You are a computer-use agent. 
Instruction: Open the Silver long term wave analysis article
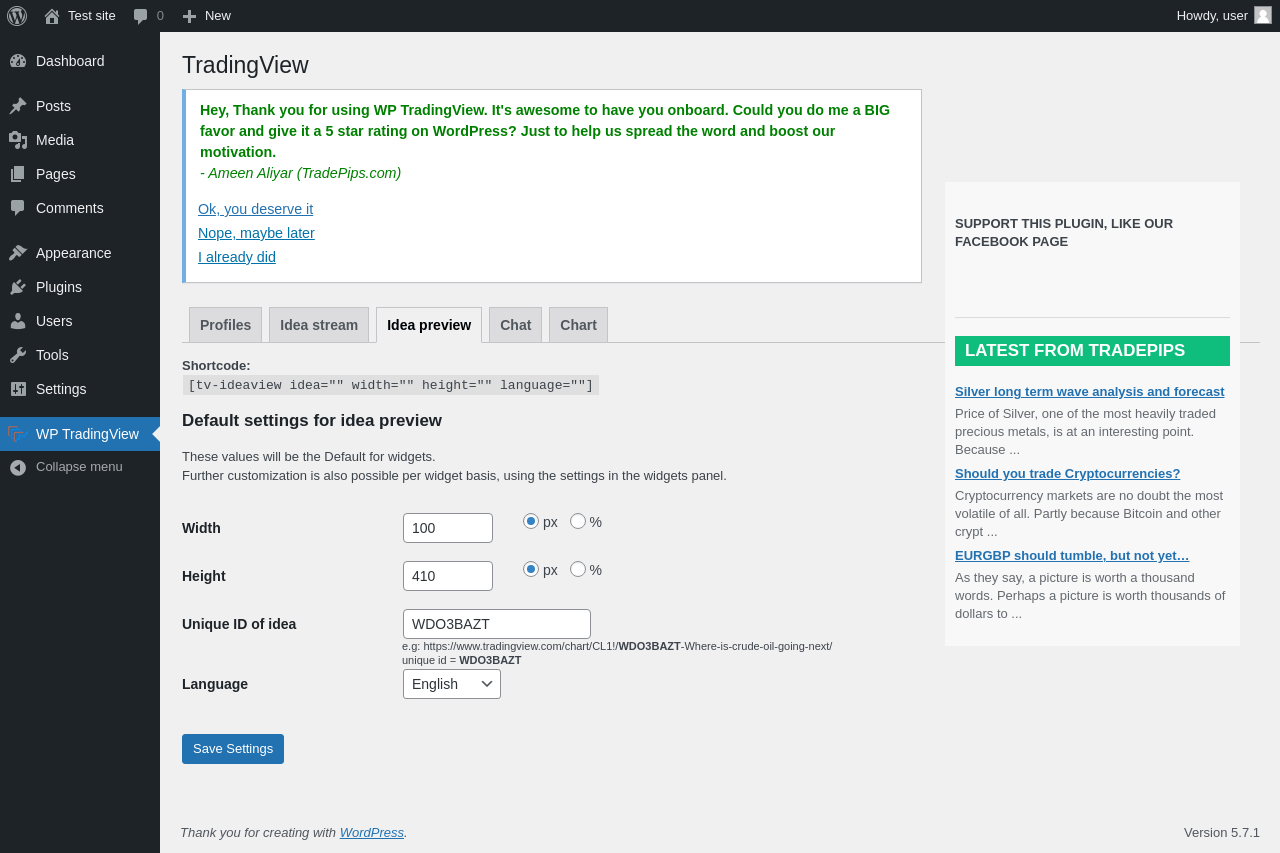pos(1089,392)
